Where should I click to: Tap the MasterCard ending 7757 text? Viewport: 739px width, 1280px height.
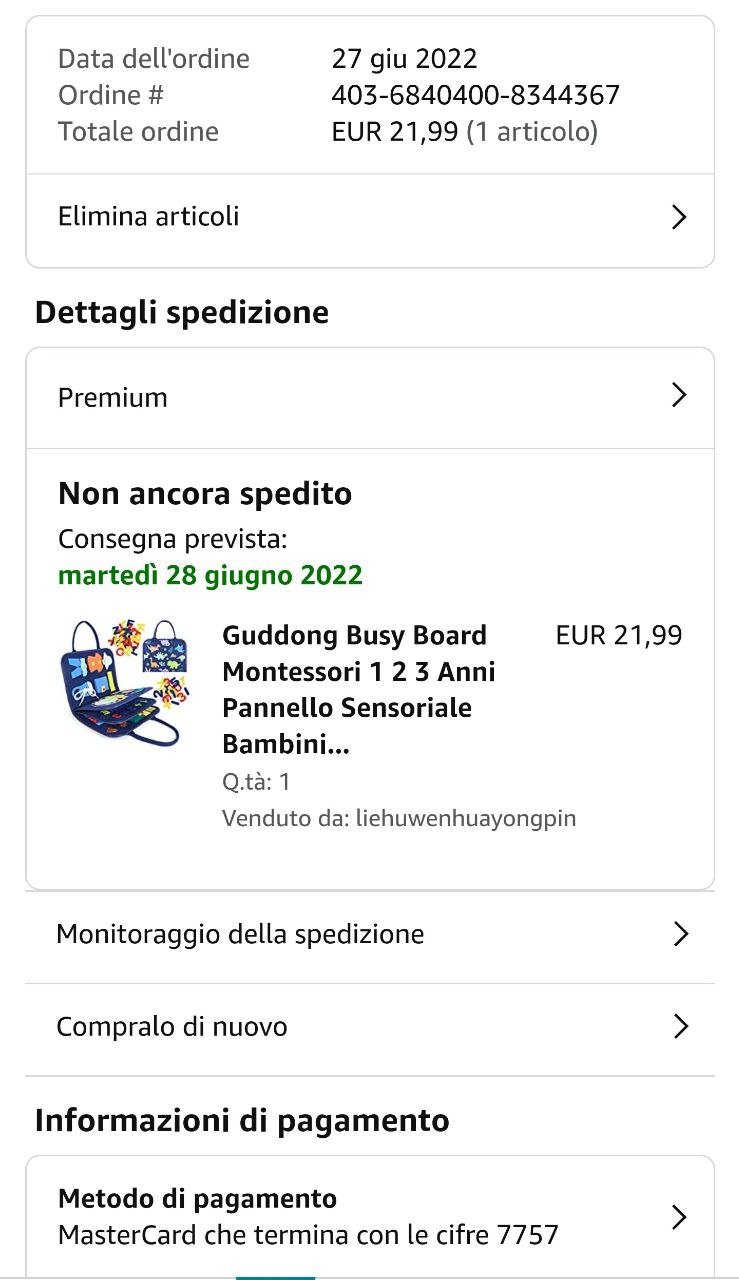click(x=308, y=1235)
